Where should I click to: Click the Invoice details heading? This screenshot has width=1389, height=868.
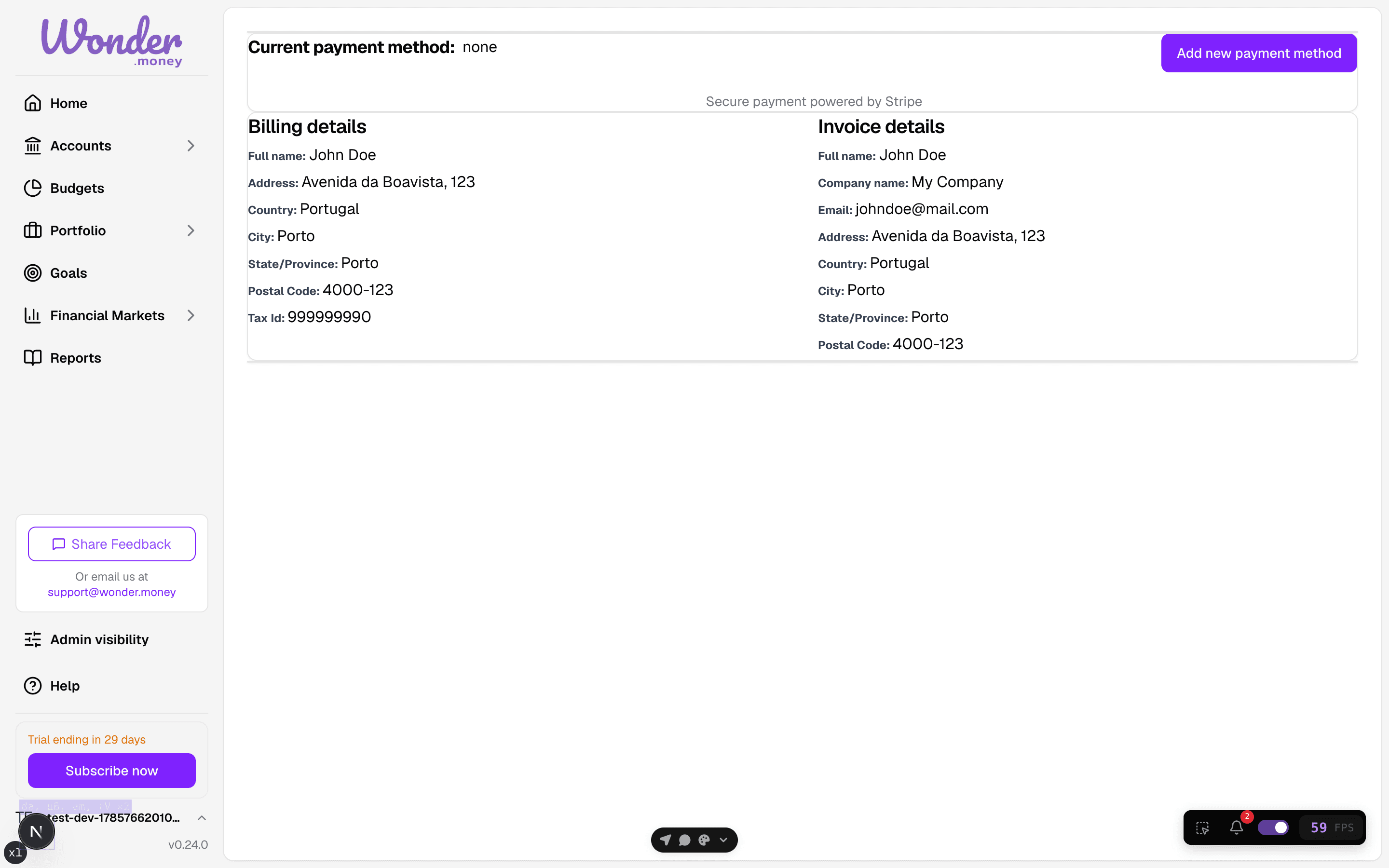881,126
